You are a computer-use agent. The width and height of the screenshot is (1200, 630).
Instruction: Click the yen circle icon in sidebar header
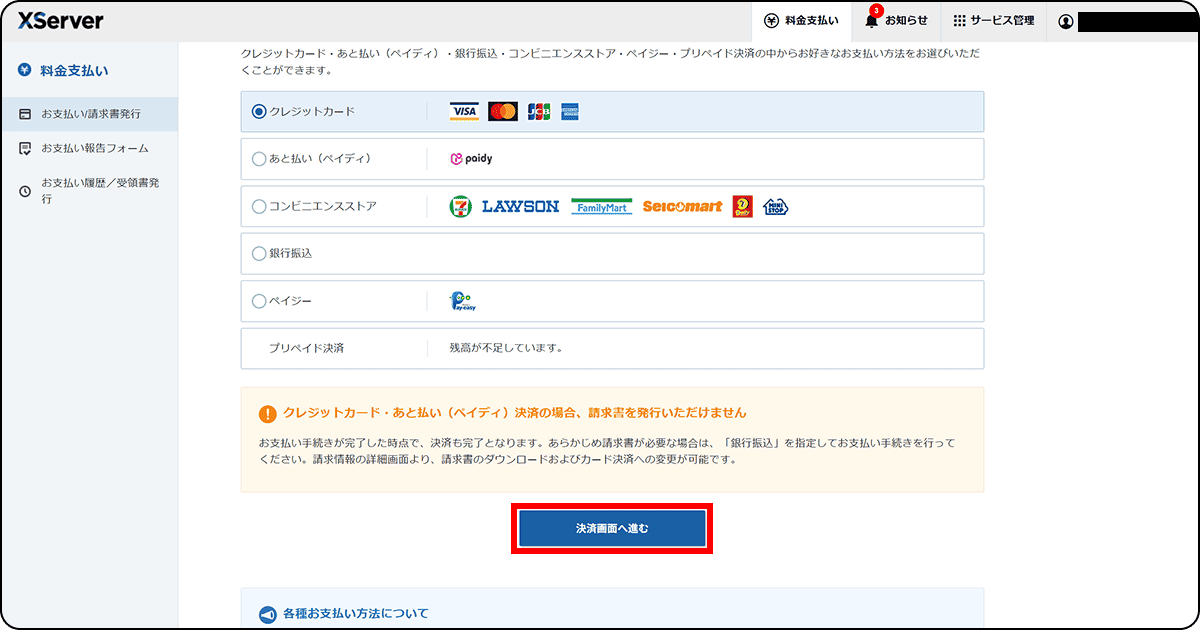pos(25,70)
